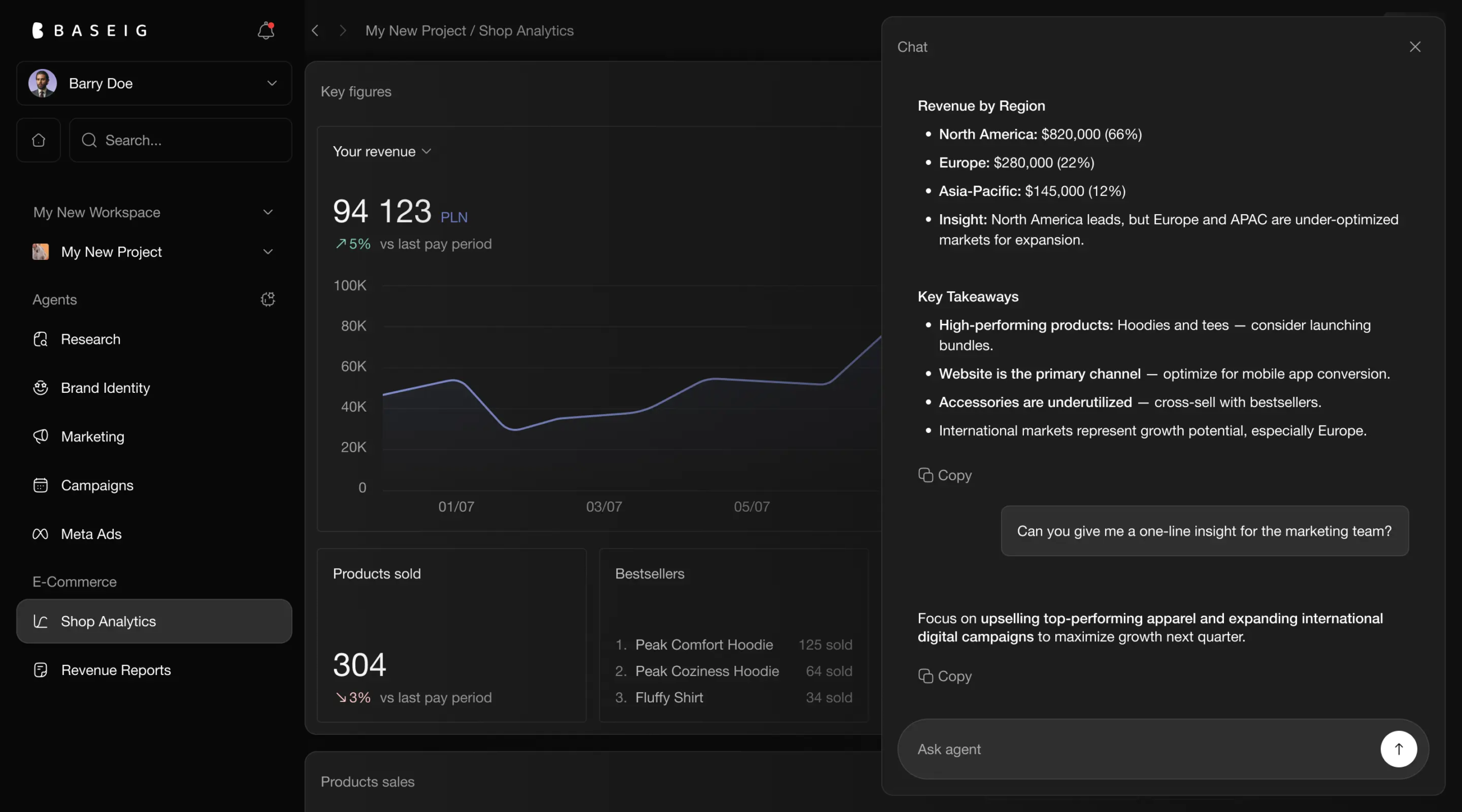The width and height of the screenshot is (1462, 812).
Task: Open the Your revenue dropdown
Action: click(x=381, y=151)
